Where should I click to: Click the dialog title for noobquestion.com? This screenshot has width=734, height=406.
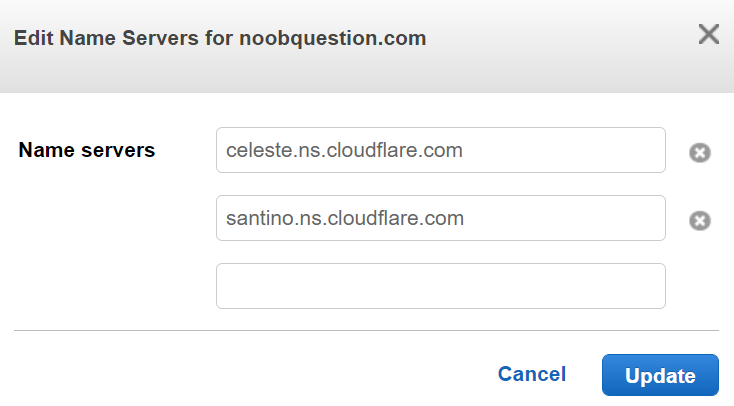[x=220, y=38]
